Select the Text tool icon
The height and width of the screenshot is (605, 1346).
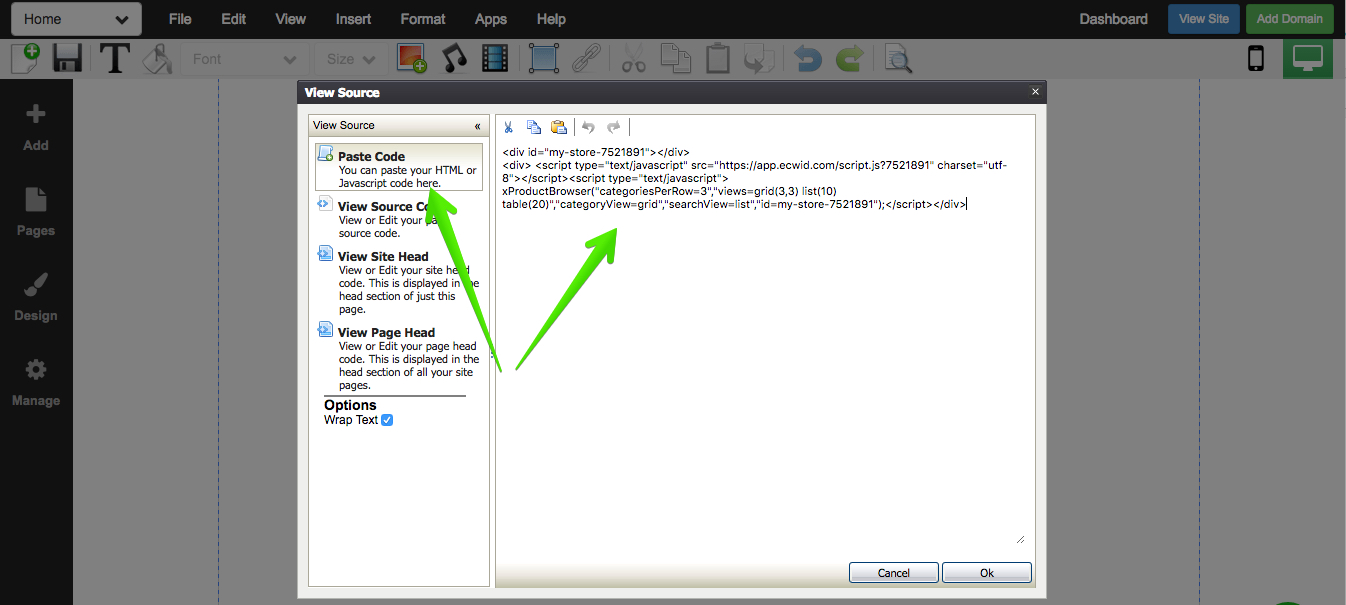coord(115,58)
